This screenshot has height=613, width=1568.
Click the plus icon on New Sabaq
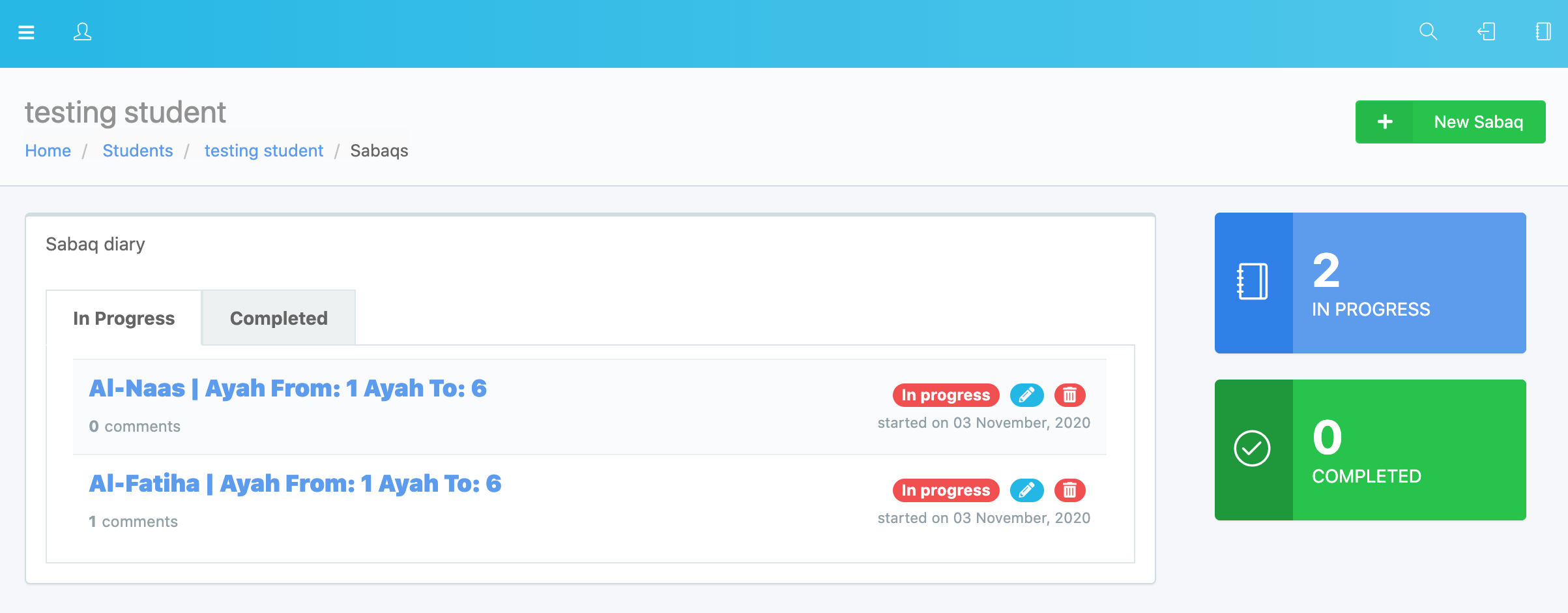pos(1385,122)
